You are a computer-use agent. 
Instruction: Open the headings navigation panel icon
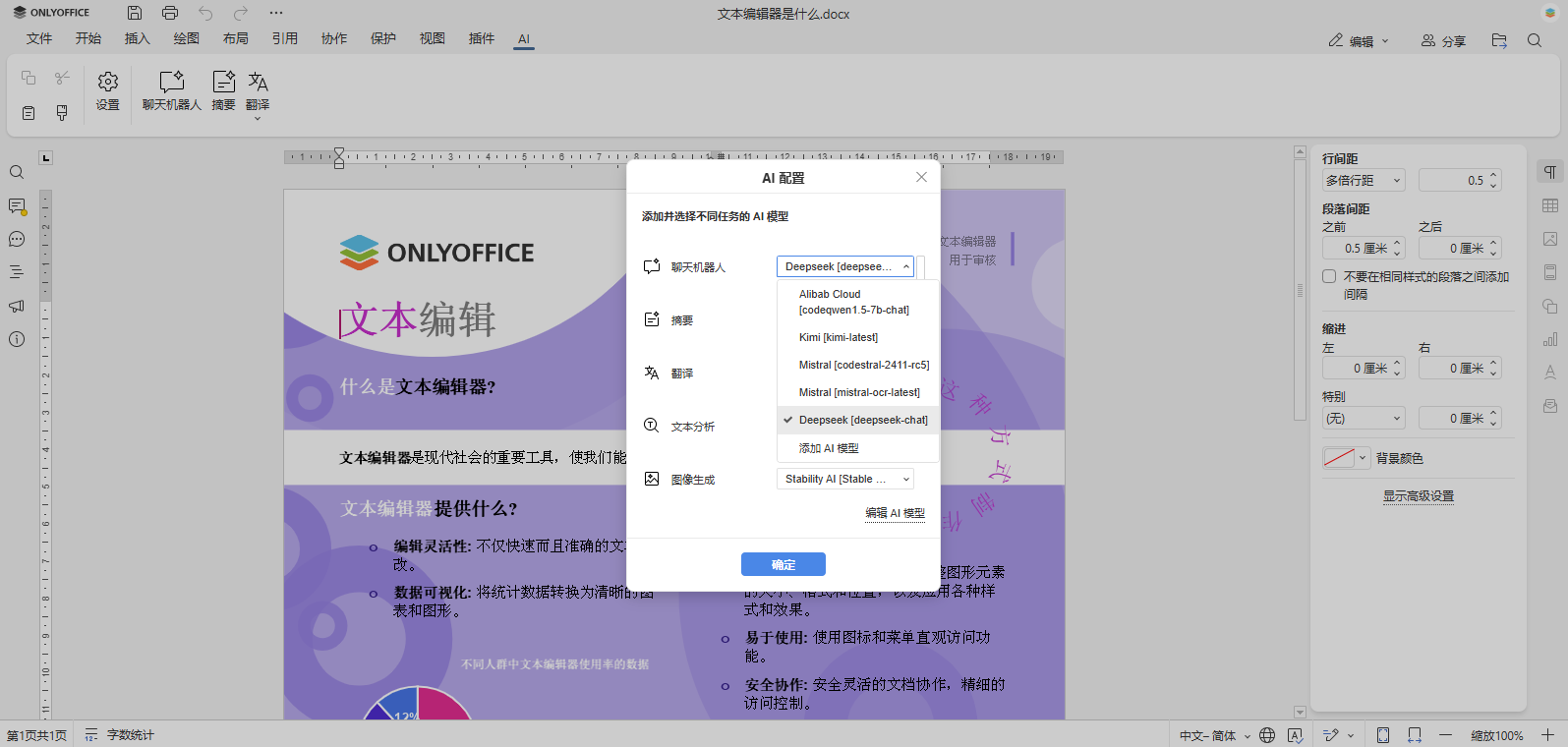(x=17, y=272)
